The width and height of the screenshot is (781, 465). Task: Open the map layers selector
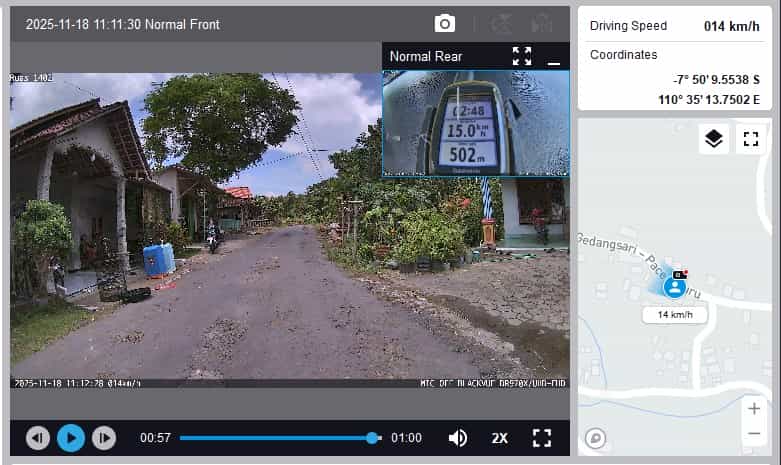point(713,139)
